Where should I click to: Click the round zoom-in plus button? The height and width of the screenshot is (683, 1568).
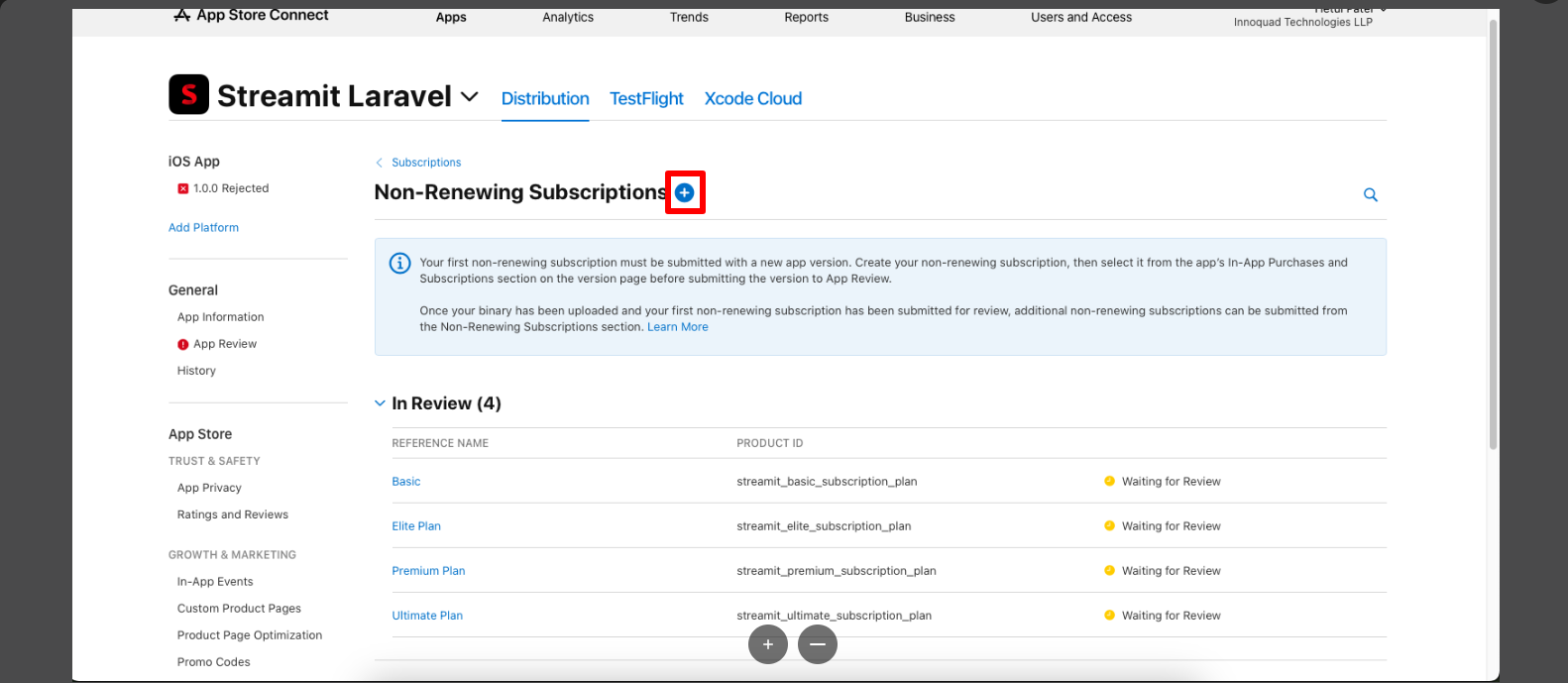click(x=768, y=644)
